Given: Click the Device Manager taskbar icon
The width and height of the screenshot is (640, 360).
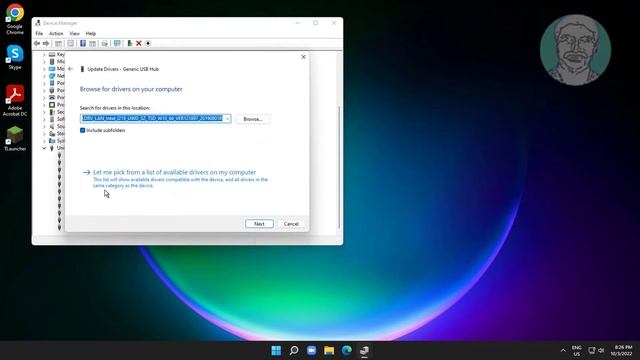Looking at the screenshot, I should click(364, 351).
